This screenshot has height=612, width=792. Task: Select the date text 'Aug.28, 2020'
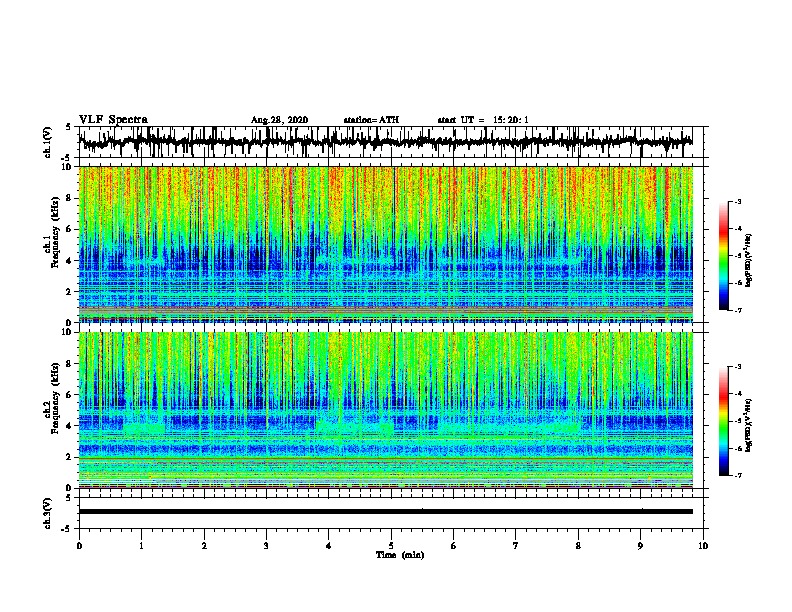tap(279, 120)
